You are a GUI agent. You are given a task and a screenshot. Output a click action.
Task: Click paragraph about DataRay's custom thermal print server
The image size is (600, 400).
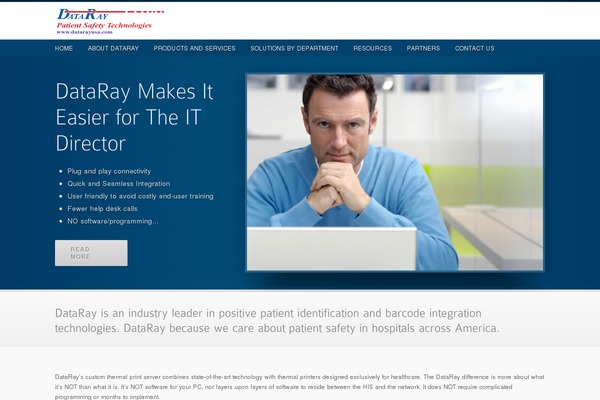pos(299,387)
